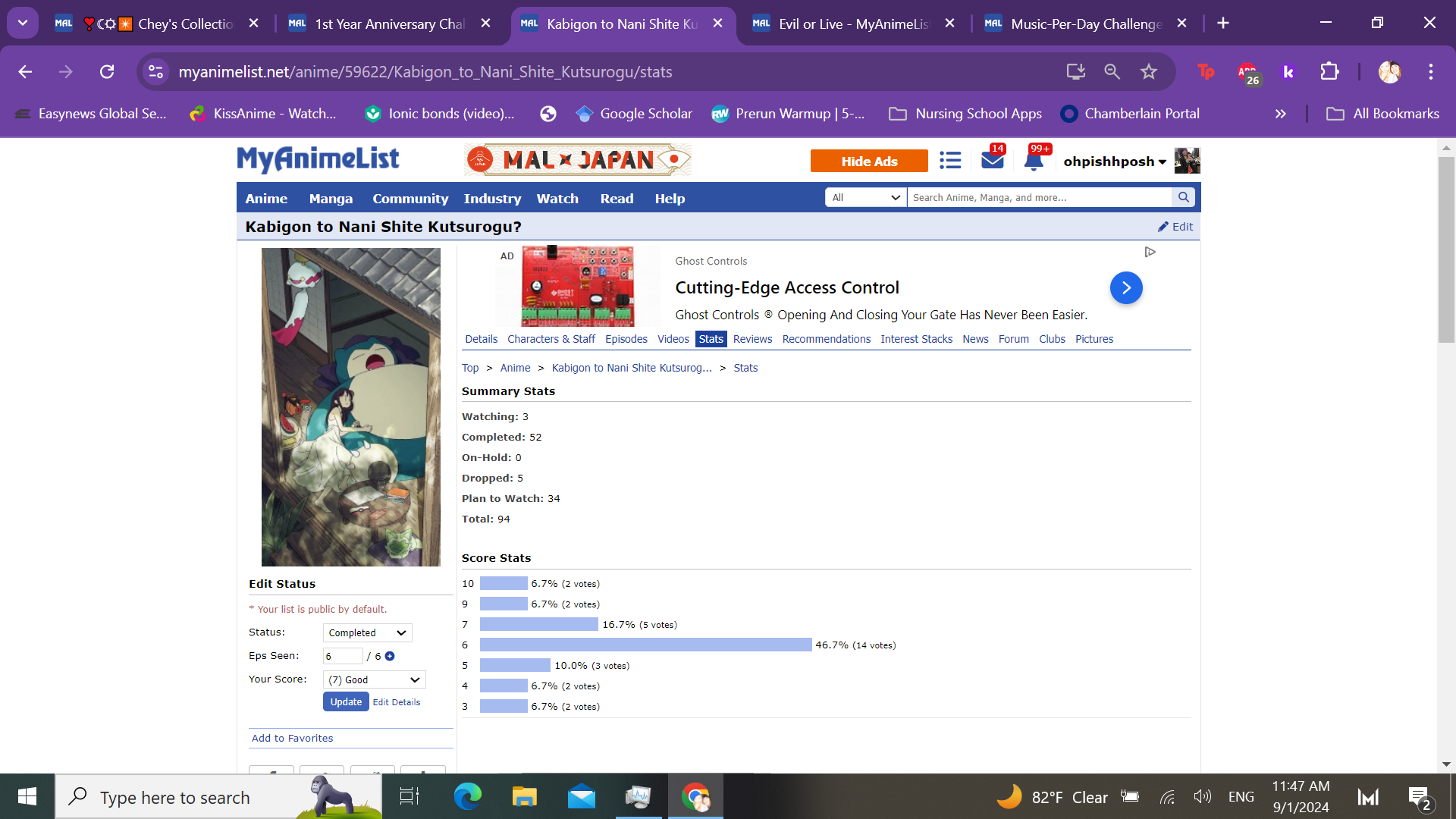Show more bookmarks chevron
1456x819 pixels.
point(1280,114)
